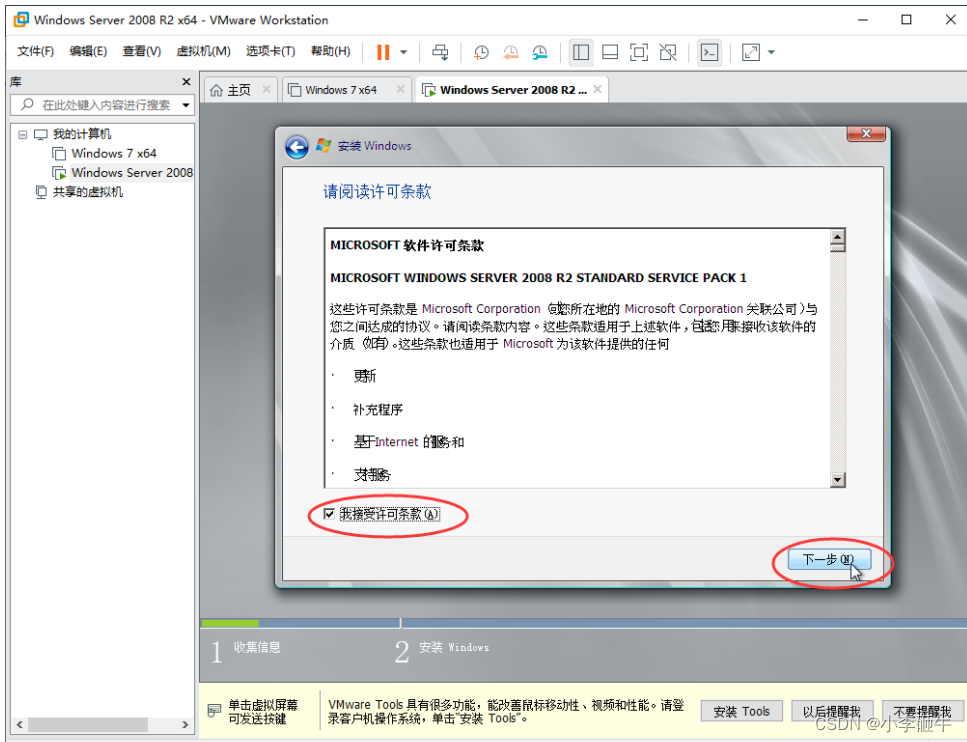Click the 请阅读许可条款 heading text
This screenshot has height=742, width=967.
377,191
